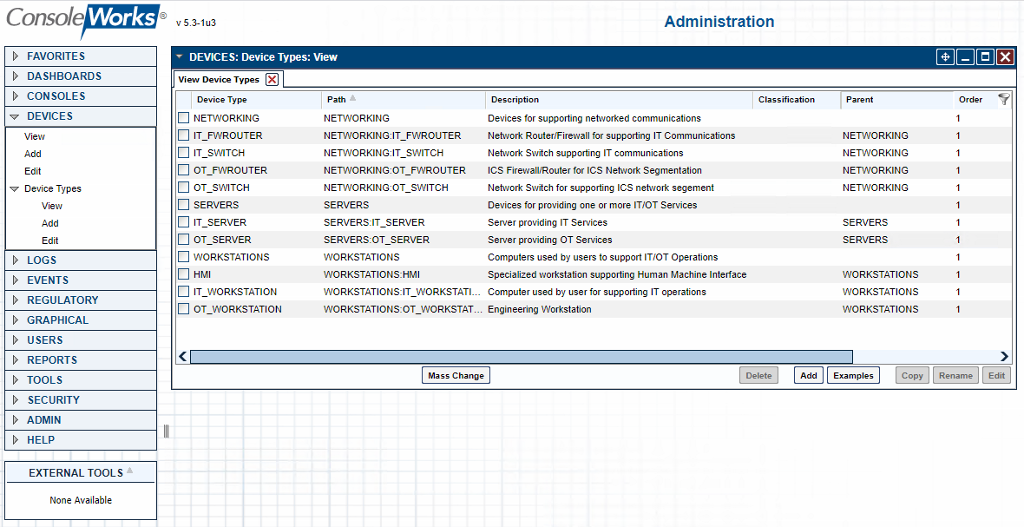Click the Edit button below the table
The width and height of the screenshot is (1024, 527).
coord(997,375)
